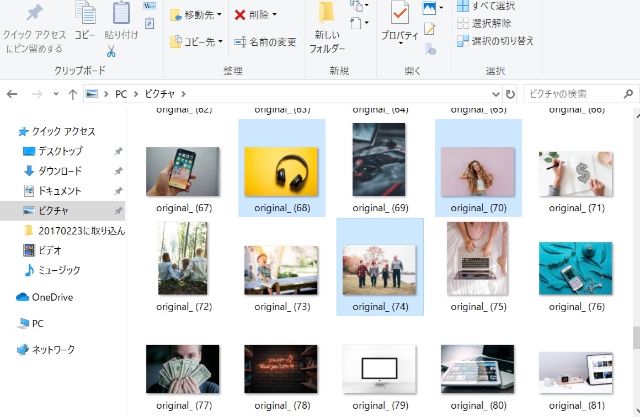640x417 pixels.
Task: Click the search magnifier icon
Action: 629,94
